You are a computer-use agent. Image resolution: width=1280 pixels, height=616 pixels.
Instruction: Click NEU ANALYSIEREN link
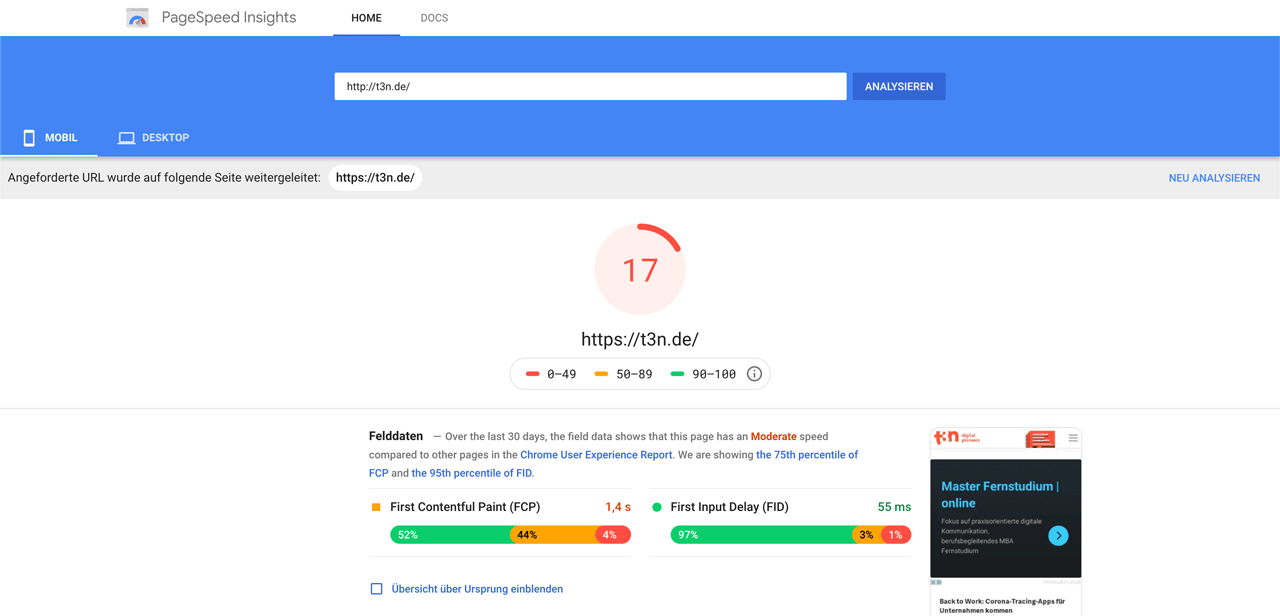[1214, 178]
